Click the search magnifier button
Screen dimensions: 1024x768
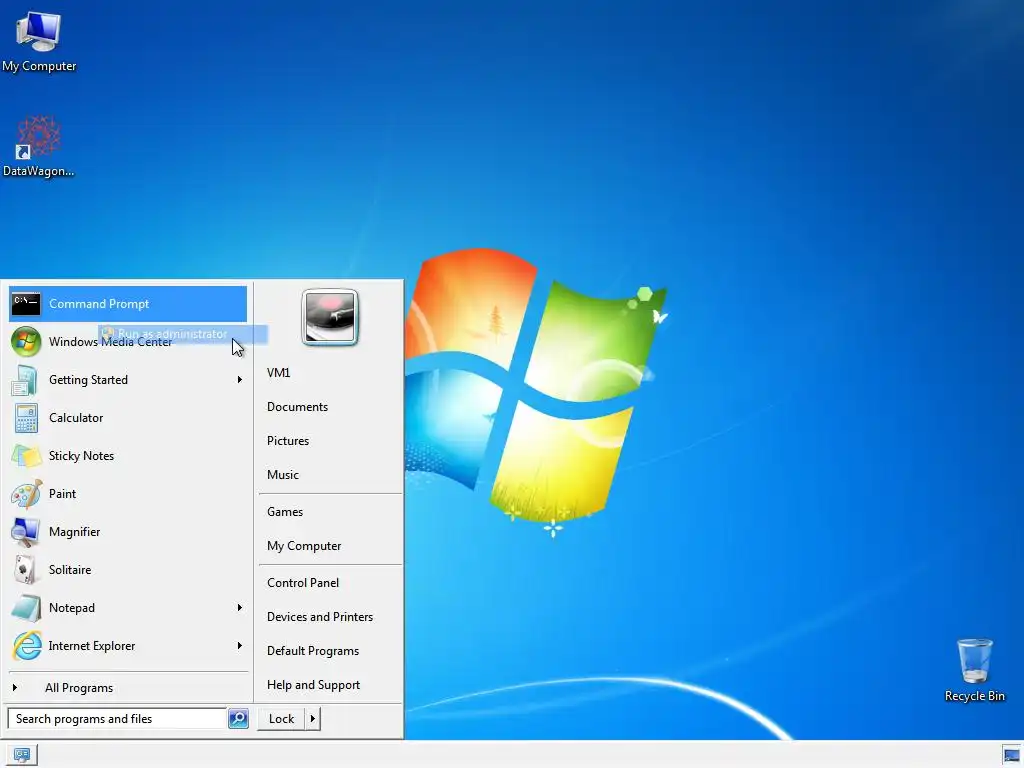(x=238, y=718)
